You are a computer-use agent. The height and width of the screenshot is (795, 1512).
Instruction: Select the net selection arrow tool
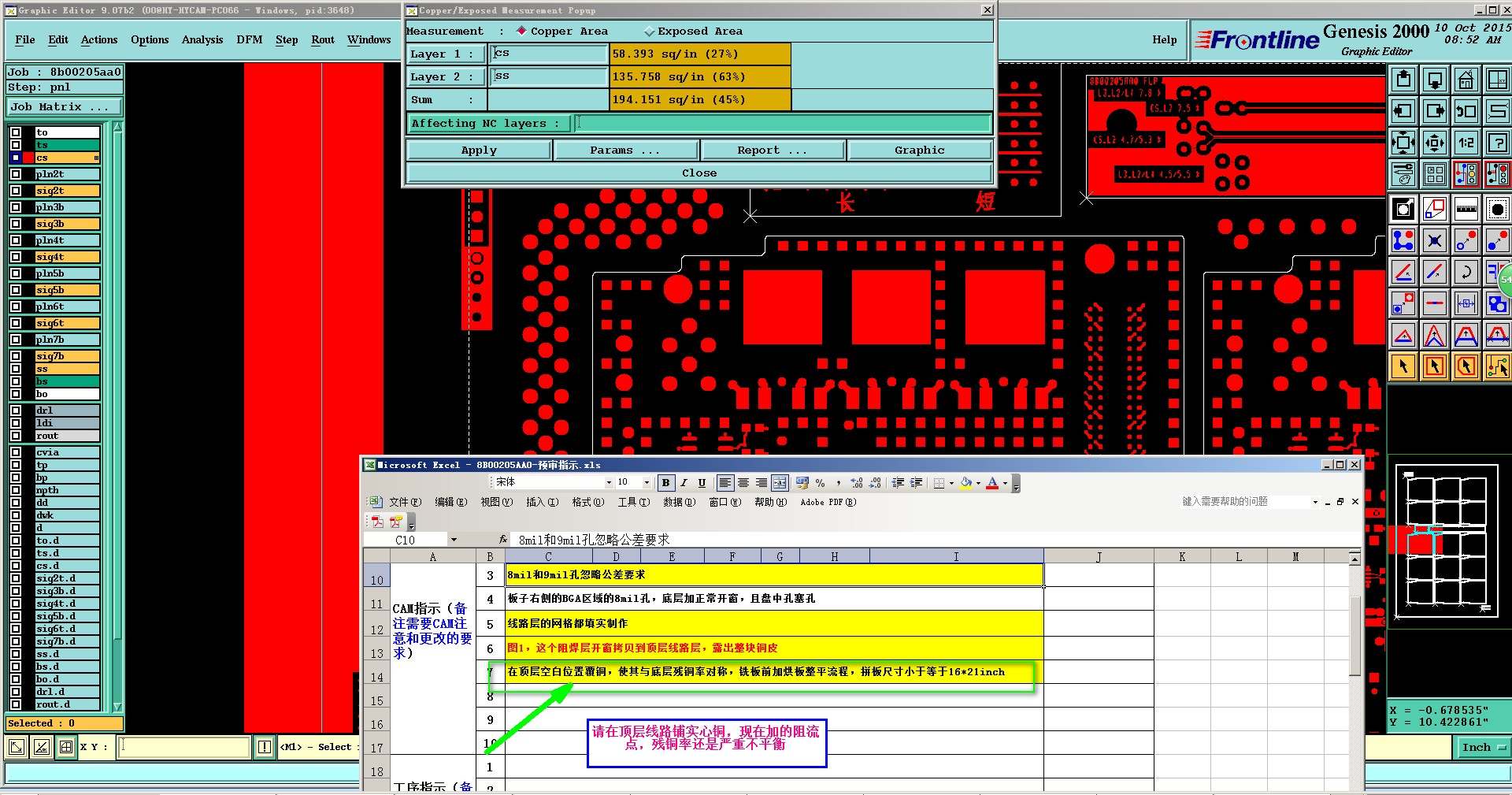1498,367
